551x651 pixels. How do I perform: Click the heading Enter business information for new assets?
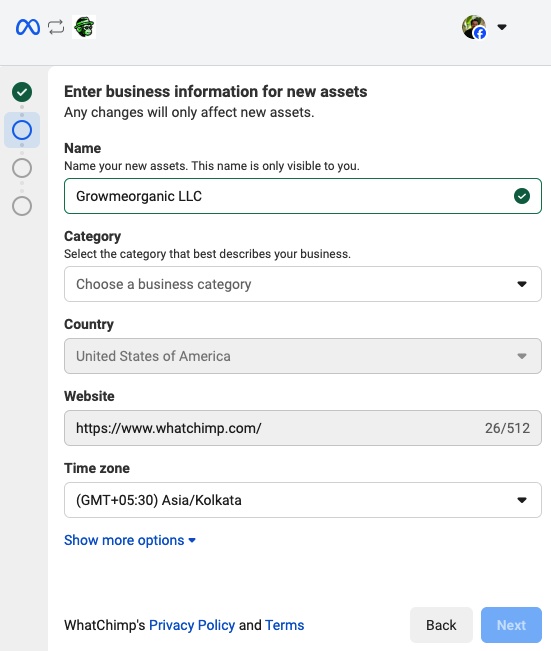coord(216,91)
